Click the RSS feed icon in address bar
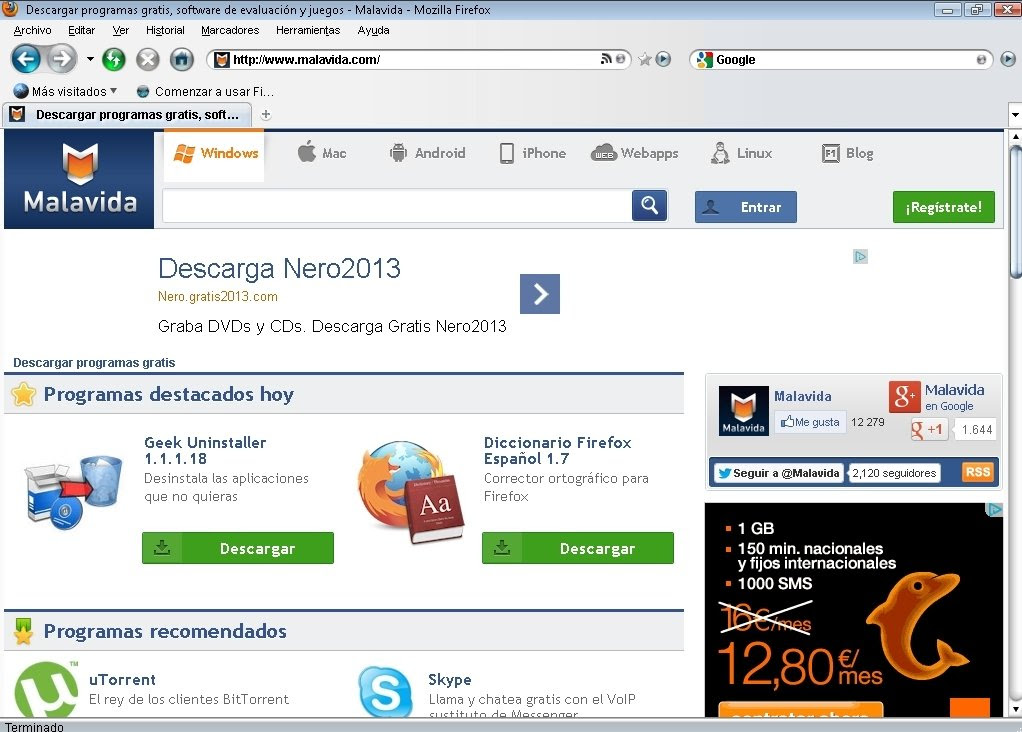This screenshot has height=732, width=1022. click(x=606, y=59)
